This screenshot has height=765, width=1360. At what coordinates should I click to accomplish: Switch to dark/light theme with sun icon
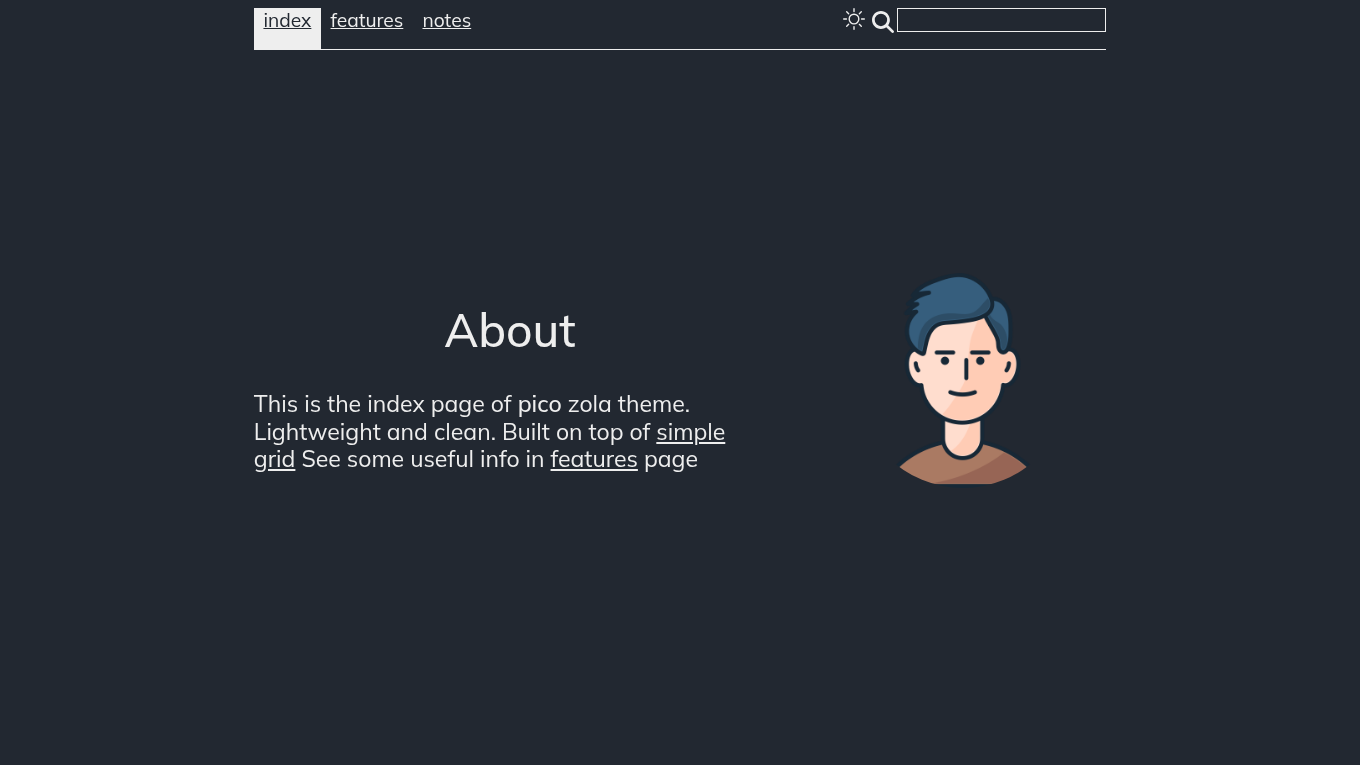coord(854,19)
